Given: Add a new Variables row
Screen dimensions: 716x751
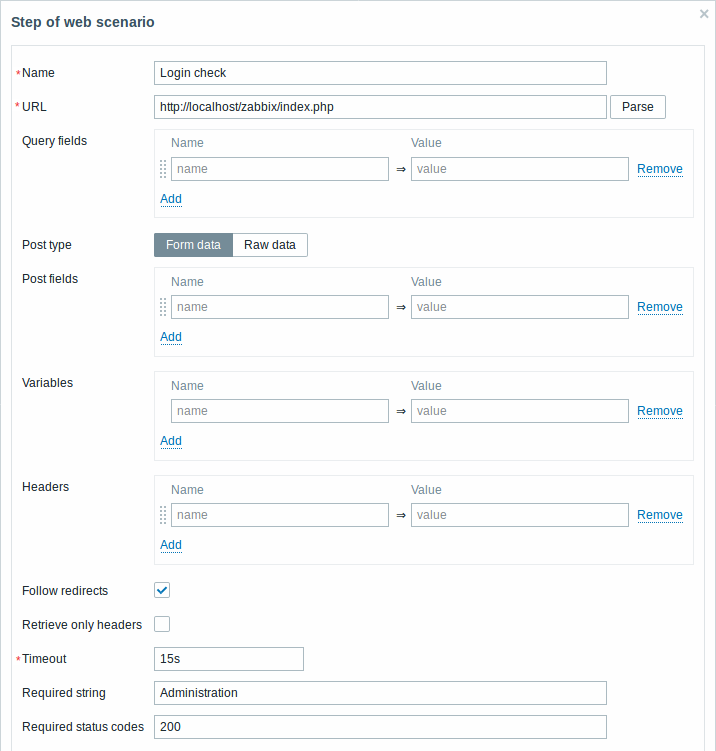Looking at the screenshot, I should pyautogui.click(x=171, y=441).
